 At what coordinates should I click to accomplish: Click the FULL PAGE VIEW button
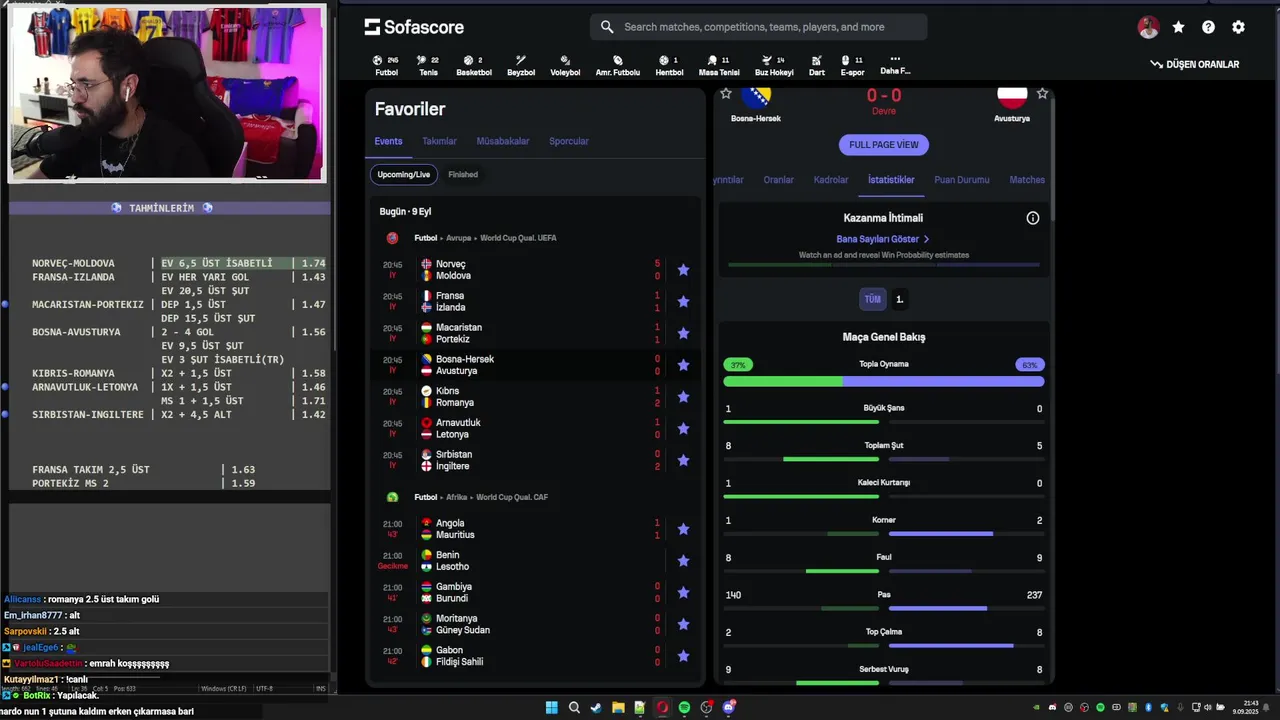coord(884,145)
